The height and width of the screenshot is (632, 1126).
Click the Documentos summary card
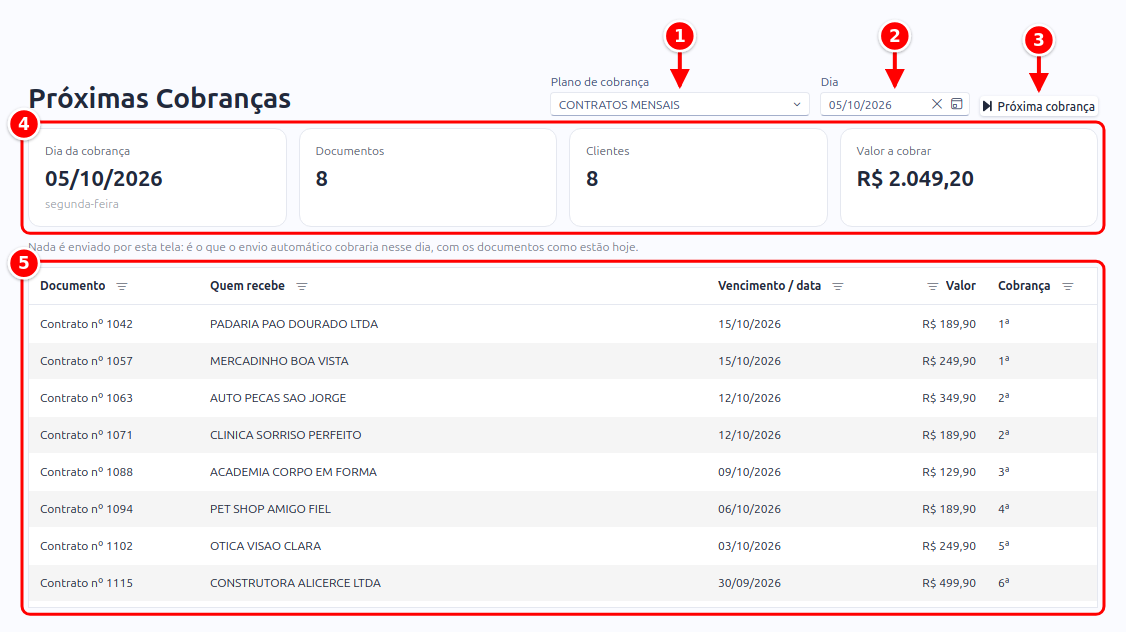pos(428,177)
